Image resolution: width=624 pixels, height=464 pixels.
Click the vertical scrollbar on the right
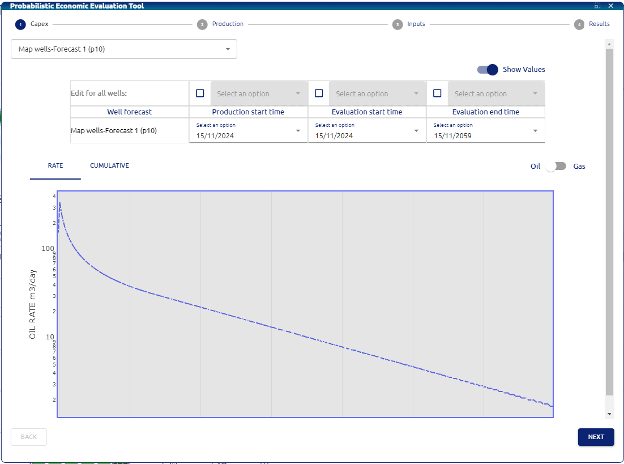click(x=610, y=220)
